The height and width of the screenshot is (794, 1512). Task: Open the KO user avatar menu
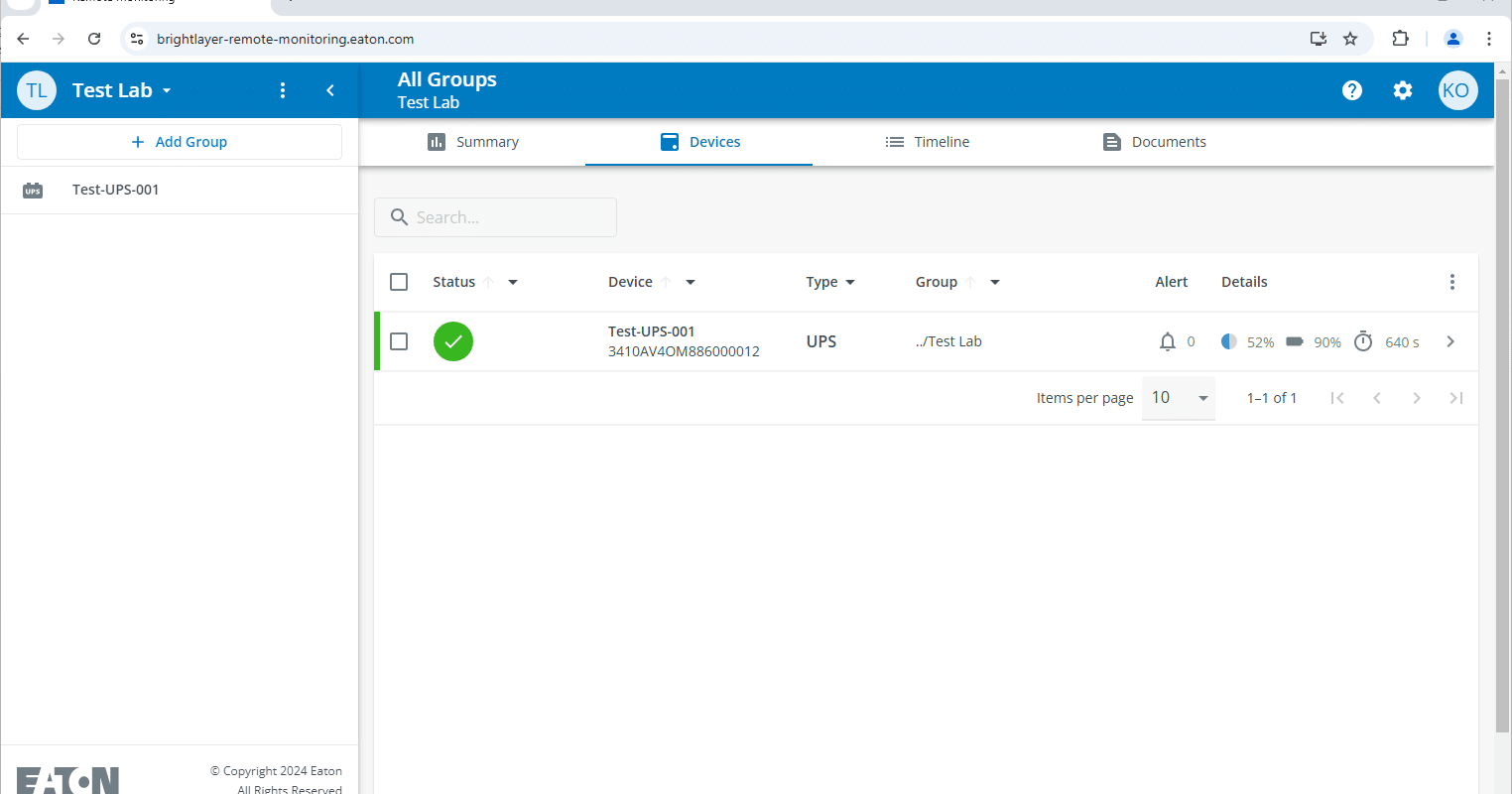pyautogui.click(x=1457, y=90)
